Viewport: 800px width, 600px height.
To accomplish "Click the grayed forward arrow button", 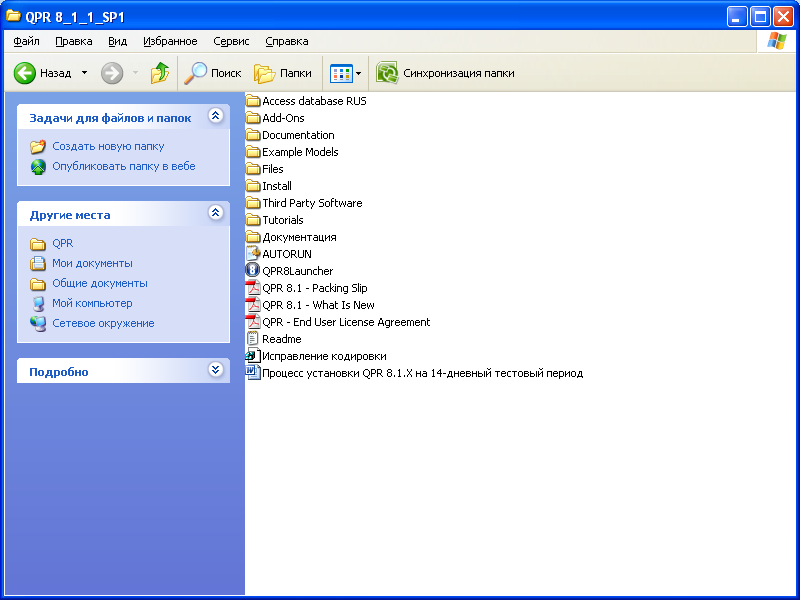I will (112, 73).
